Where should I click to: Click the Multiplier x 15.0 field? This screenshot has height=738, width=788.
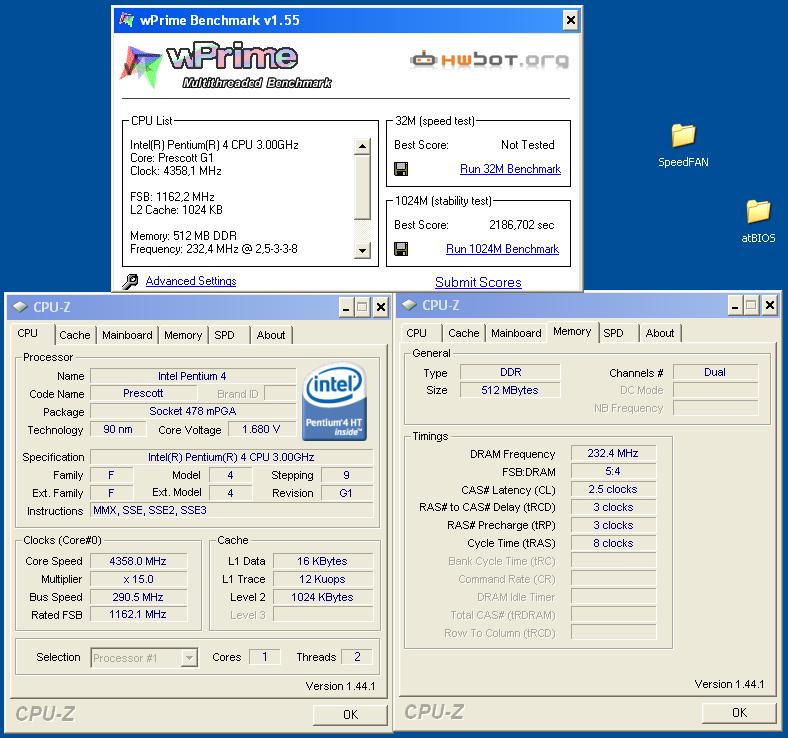[138, 579]
